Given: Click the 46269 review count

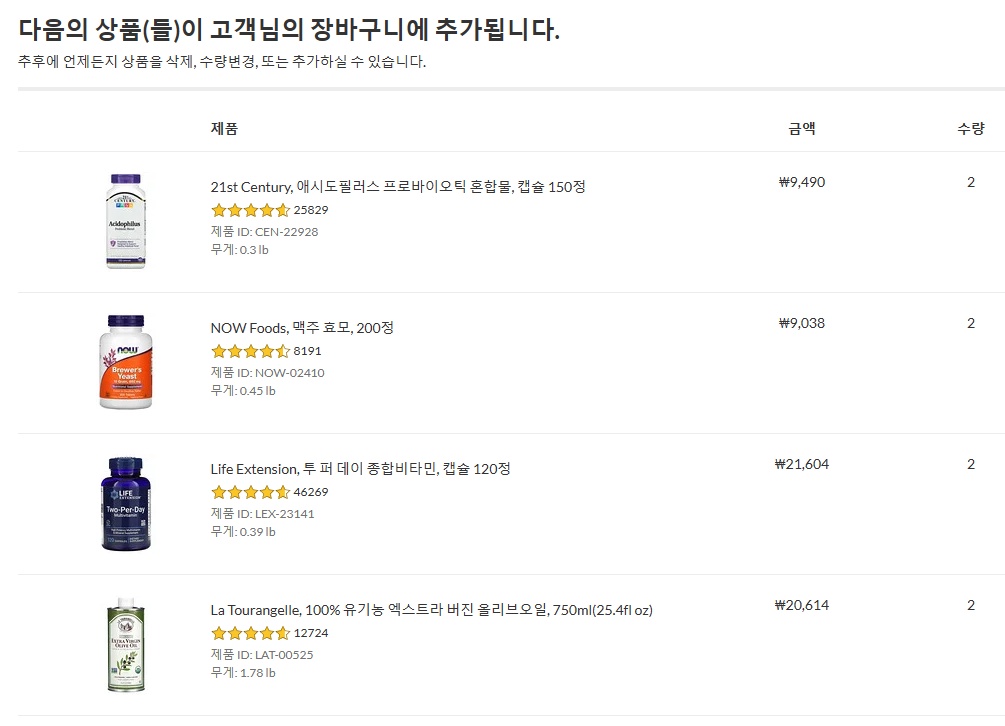Looking at the screenshot, I should [x=311, y=491].
